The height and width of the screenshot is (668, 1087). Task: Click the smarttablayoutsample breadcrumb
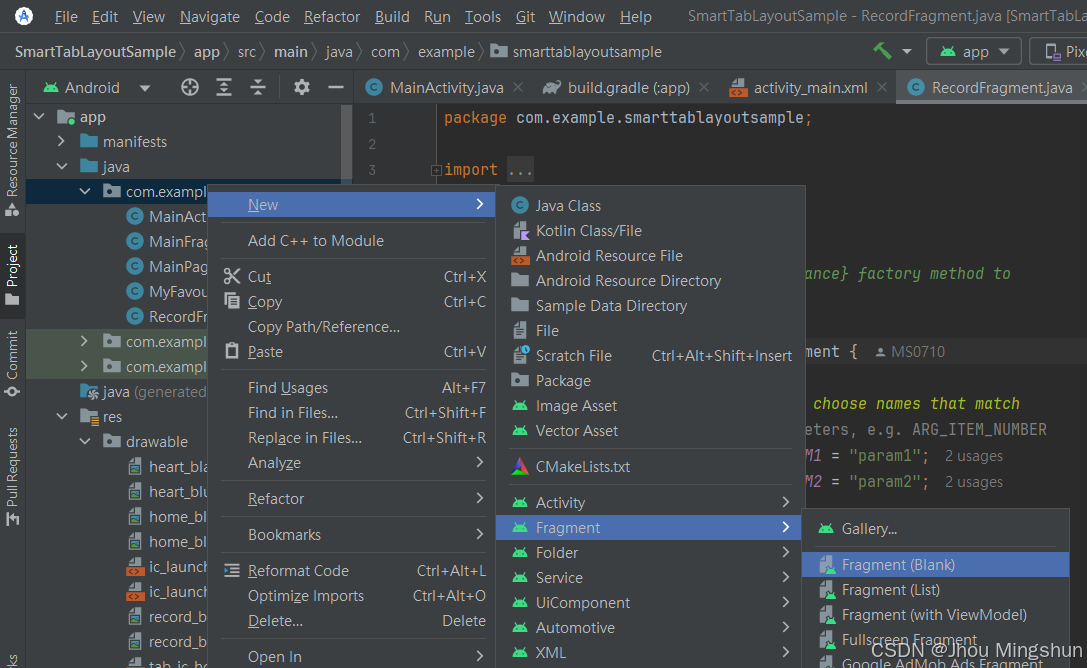click(587, 51)
